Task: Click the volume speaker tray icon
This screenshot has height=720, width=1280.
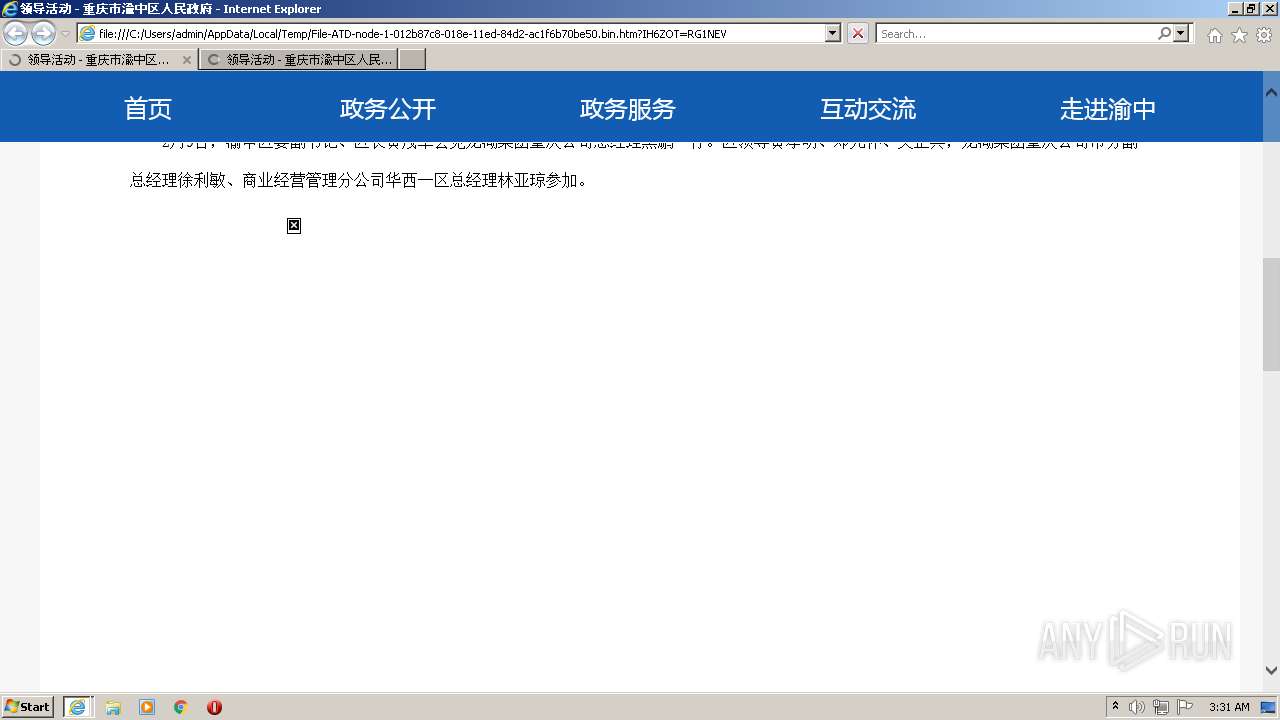Action: click(x=1137, y=707)
